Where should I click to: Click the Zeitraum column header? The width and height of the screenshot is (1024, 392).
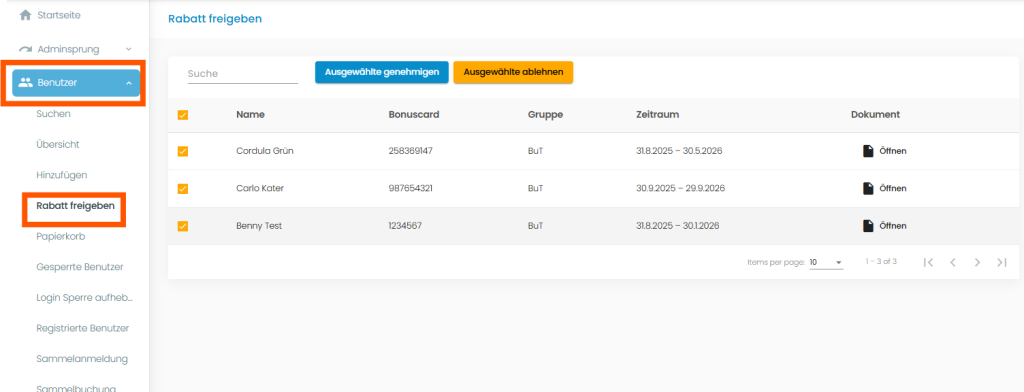[x=658, y=114]
